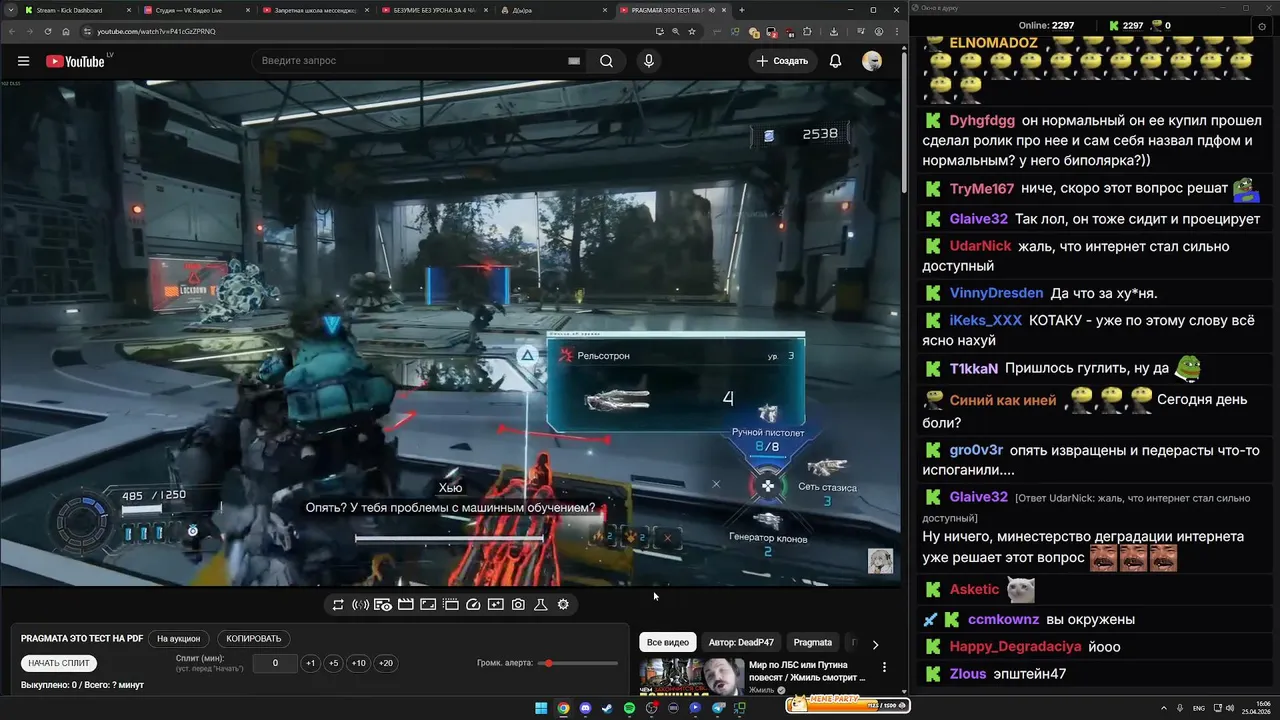1280x720 pixels.
Task: Open the on-screen keyboard in search box
Action: [x=574, y=61]
